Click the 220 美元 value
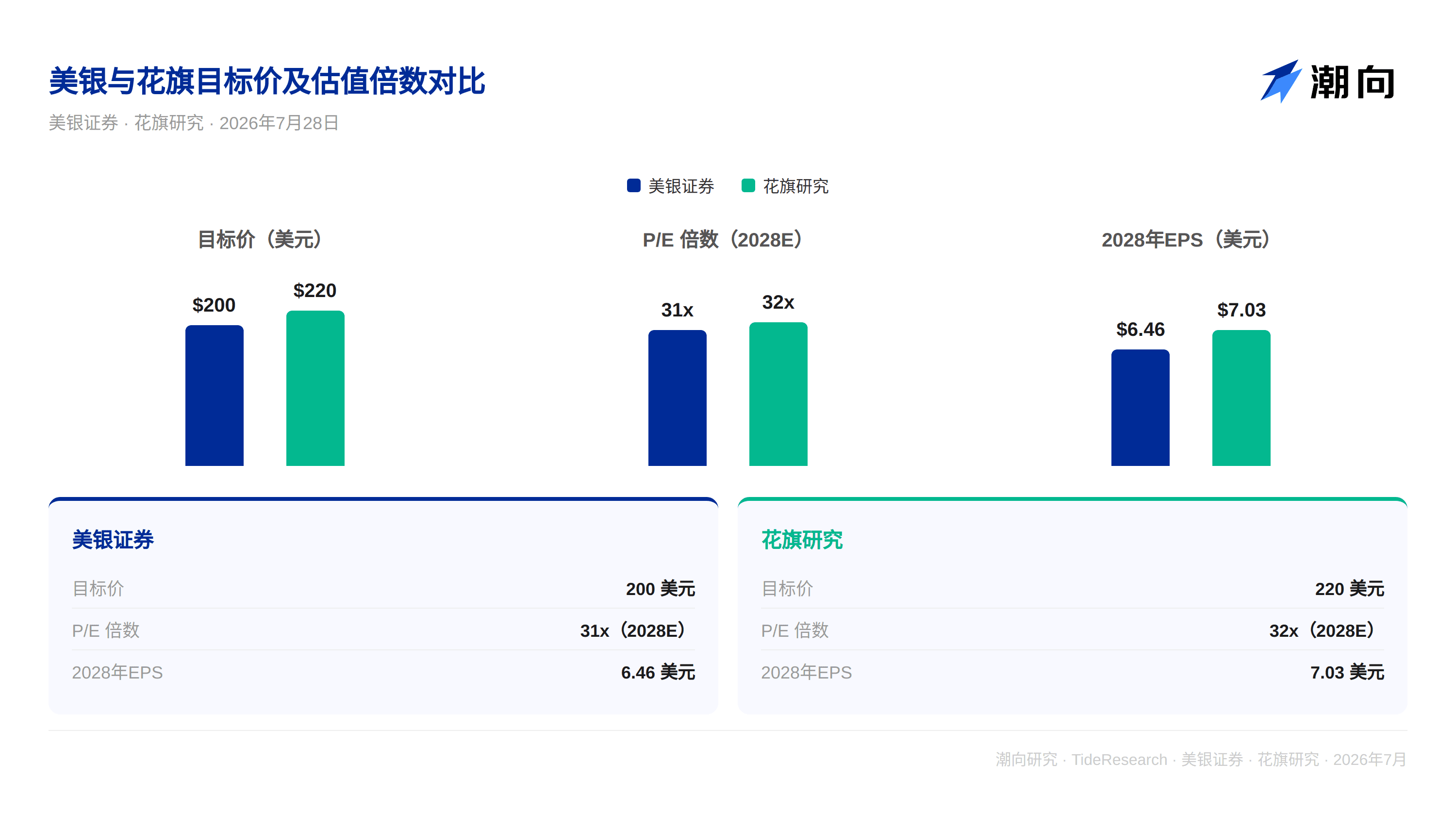1456x828 pixels. tap(1349, 589)
